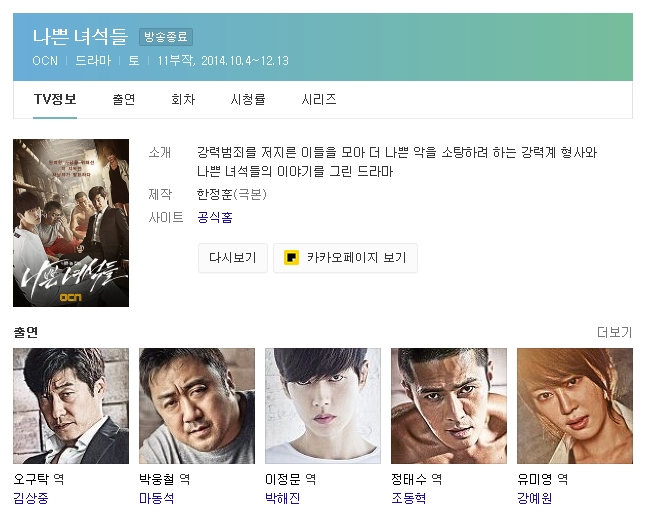Click the KakaoPage yellow logo icon

[x=291, y=257]
